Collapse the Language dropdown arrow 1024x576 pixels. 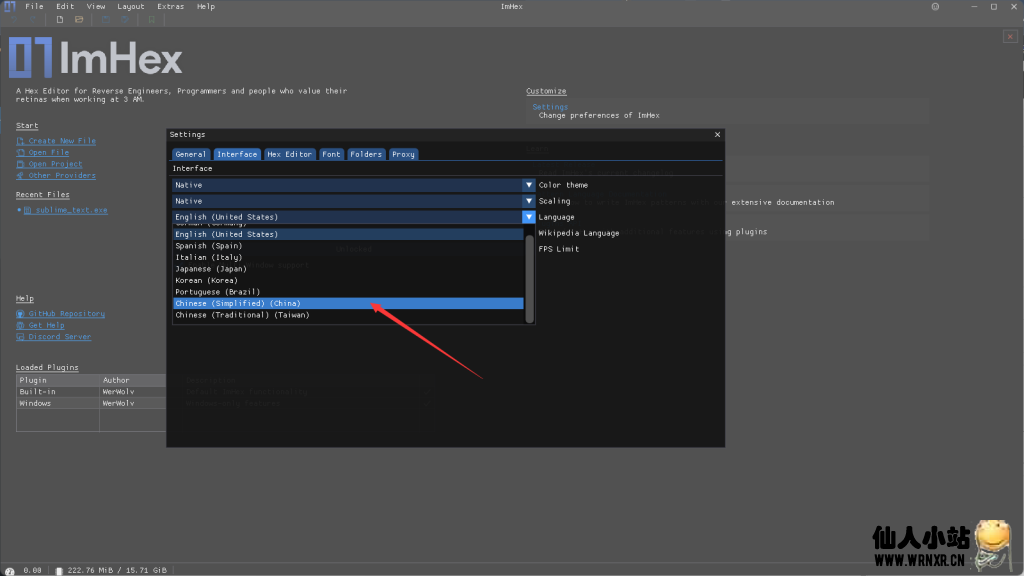(529, 217)
